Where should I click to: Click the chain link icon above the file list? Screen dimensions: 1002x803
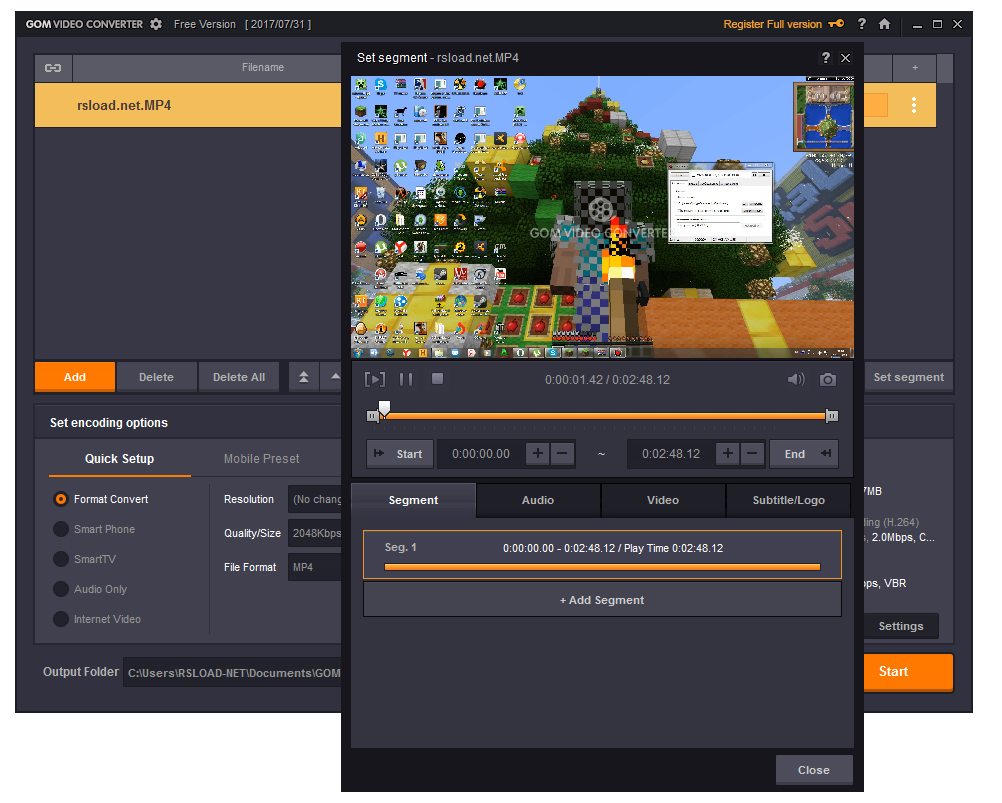pos(52,68)
